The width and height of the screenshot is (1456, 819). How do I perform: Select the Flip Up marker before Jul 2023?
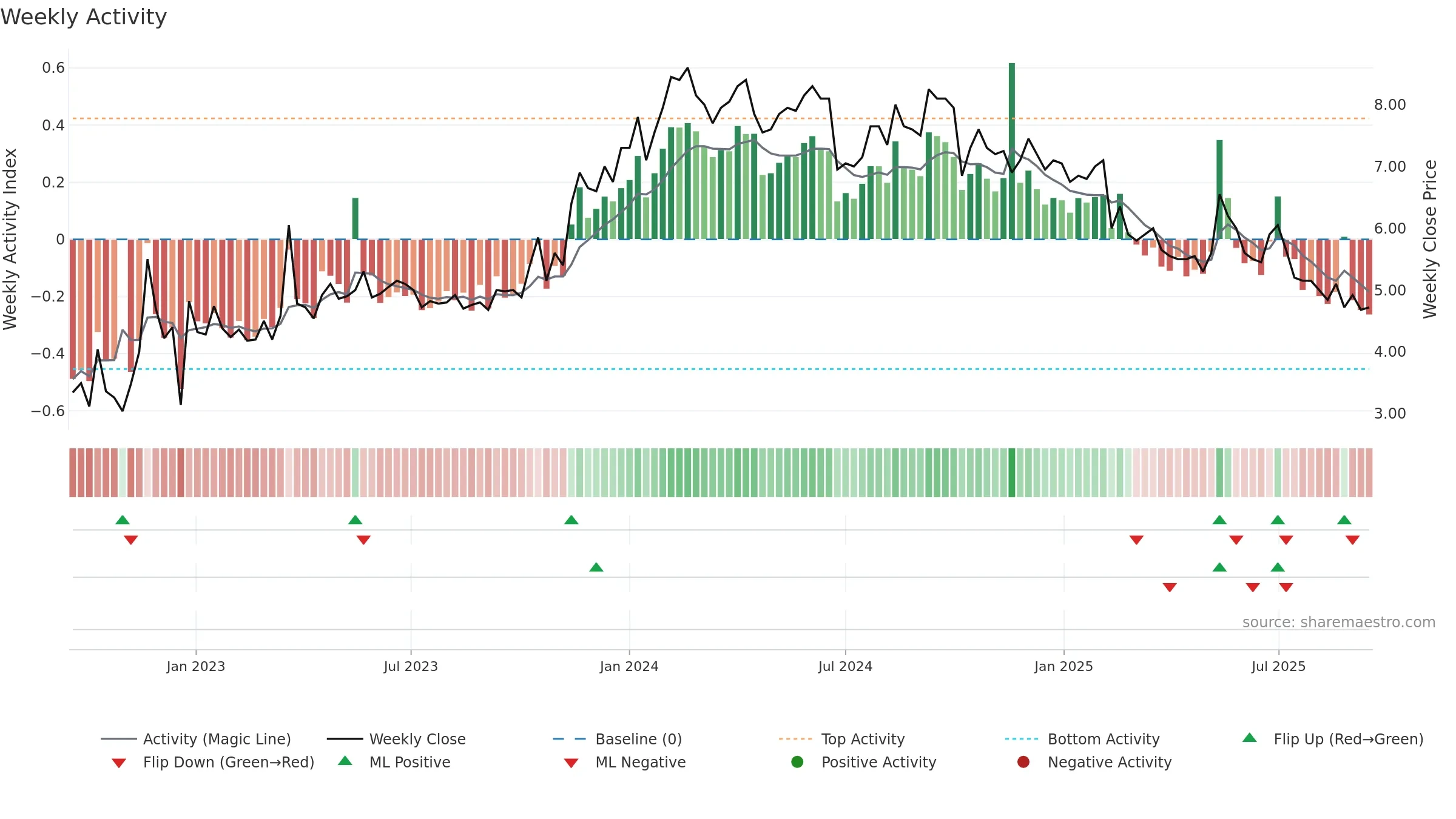coord(356,520)
